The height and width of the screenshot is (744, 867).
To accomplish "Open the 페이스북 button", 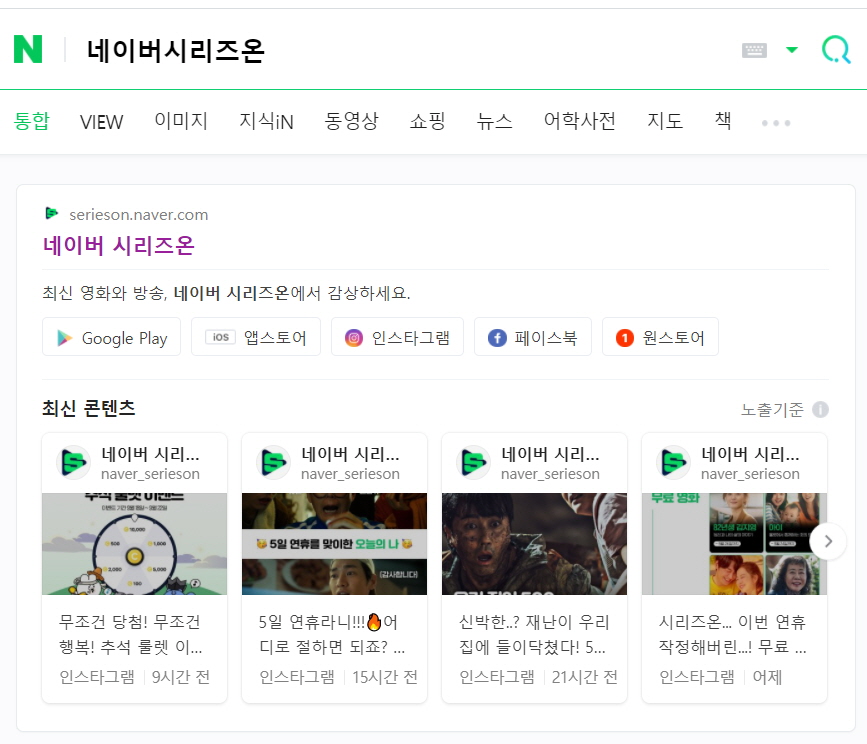I will coord(533,337).
